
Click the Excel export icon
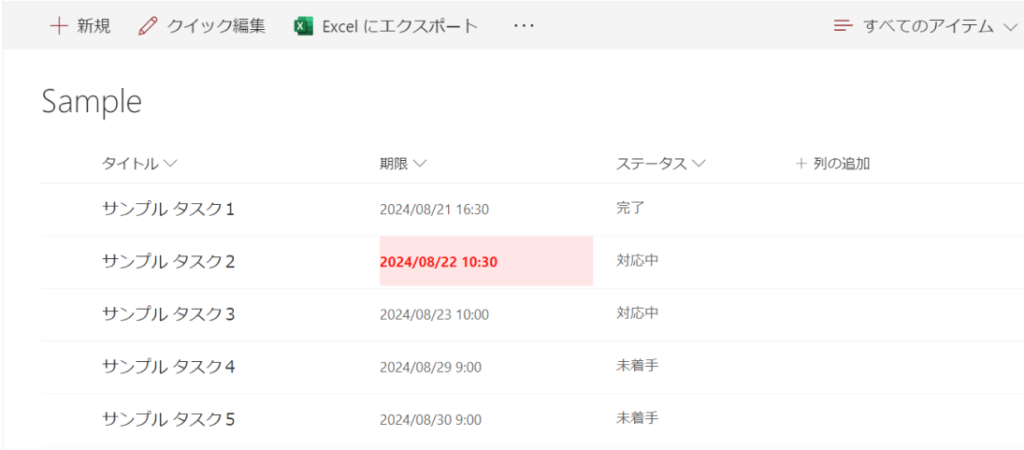tap(304, 26)
